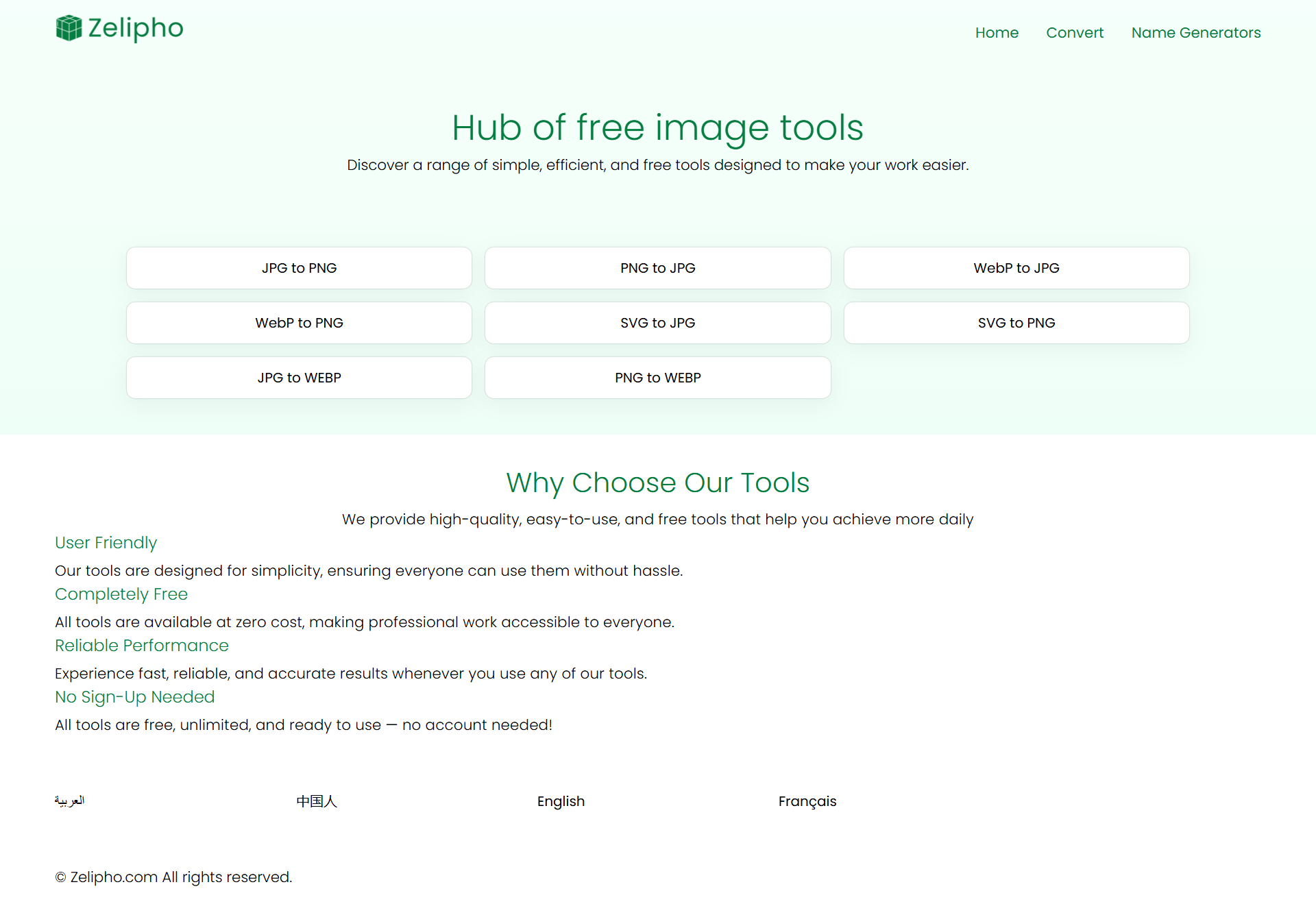This screenshot has height=915, width=1316.
Task: Open the WebP to PNG converter
Action: click(x=298, y=322)
